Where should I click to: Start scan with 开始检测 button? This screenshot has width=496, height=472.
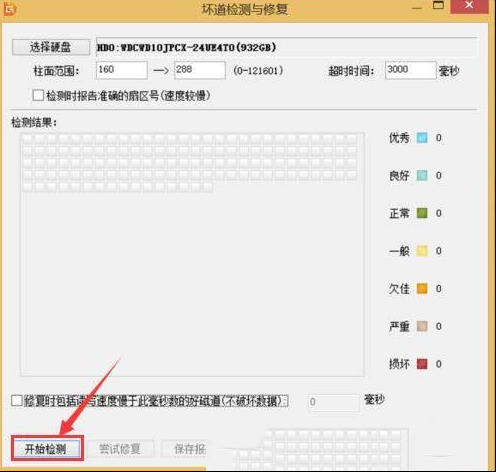[x=46, y=449]
